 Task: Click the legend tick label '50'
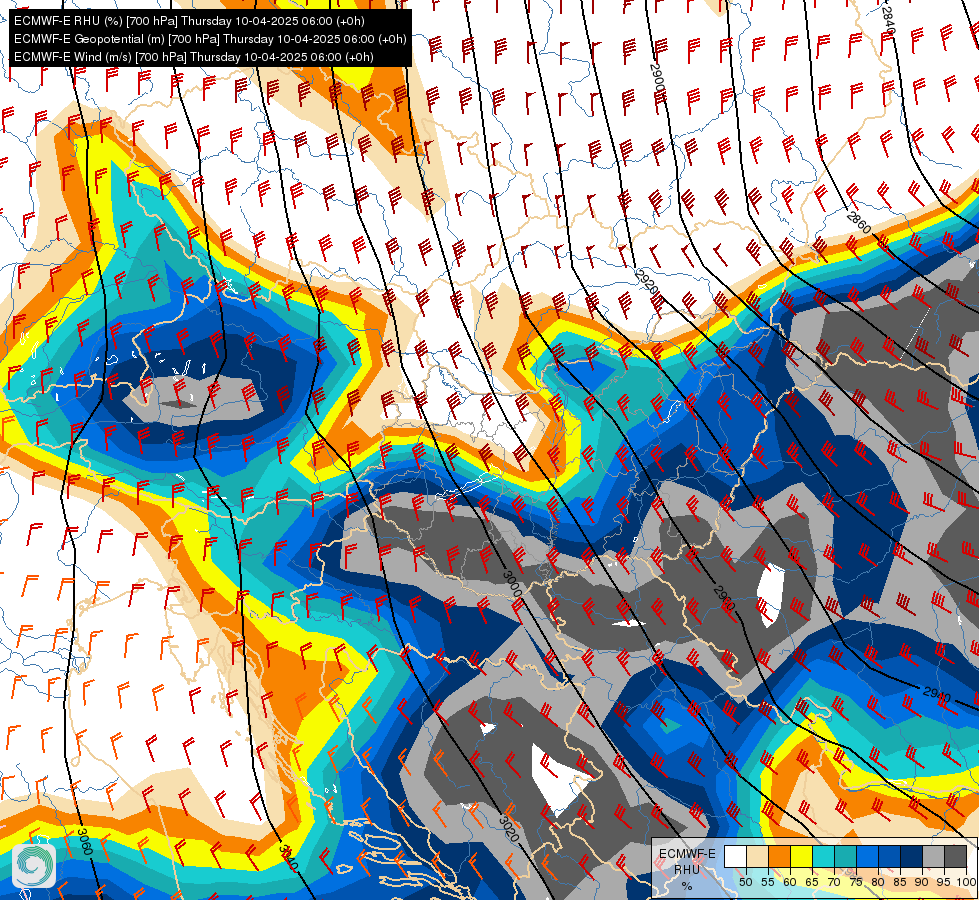(745, 882)
